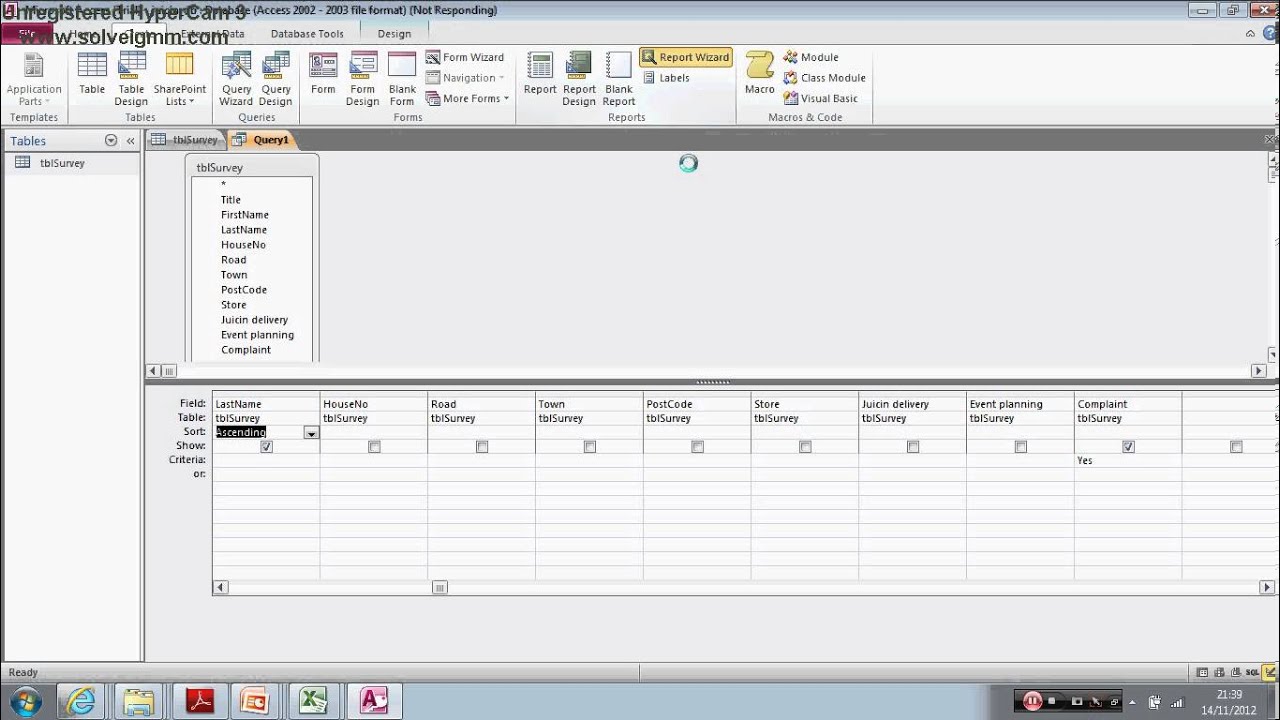The height and width of the screenshot is (720, 1280).
Task: Open Windows Start menu
Action: pyautogui.click(x=25, y=701)
